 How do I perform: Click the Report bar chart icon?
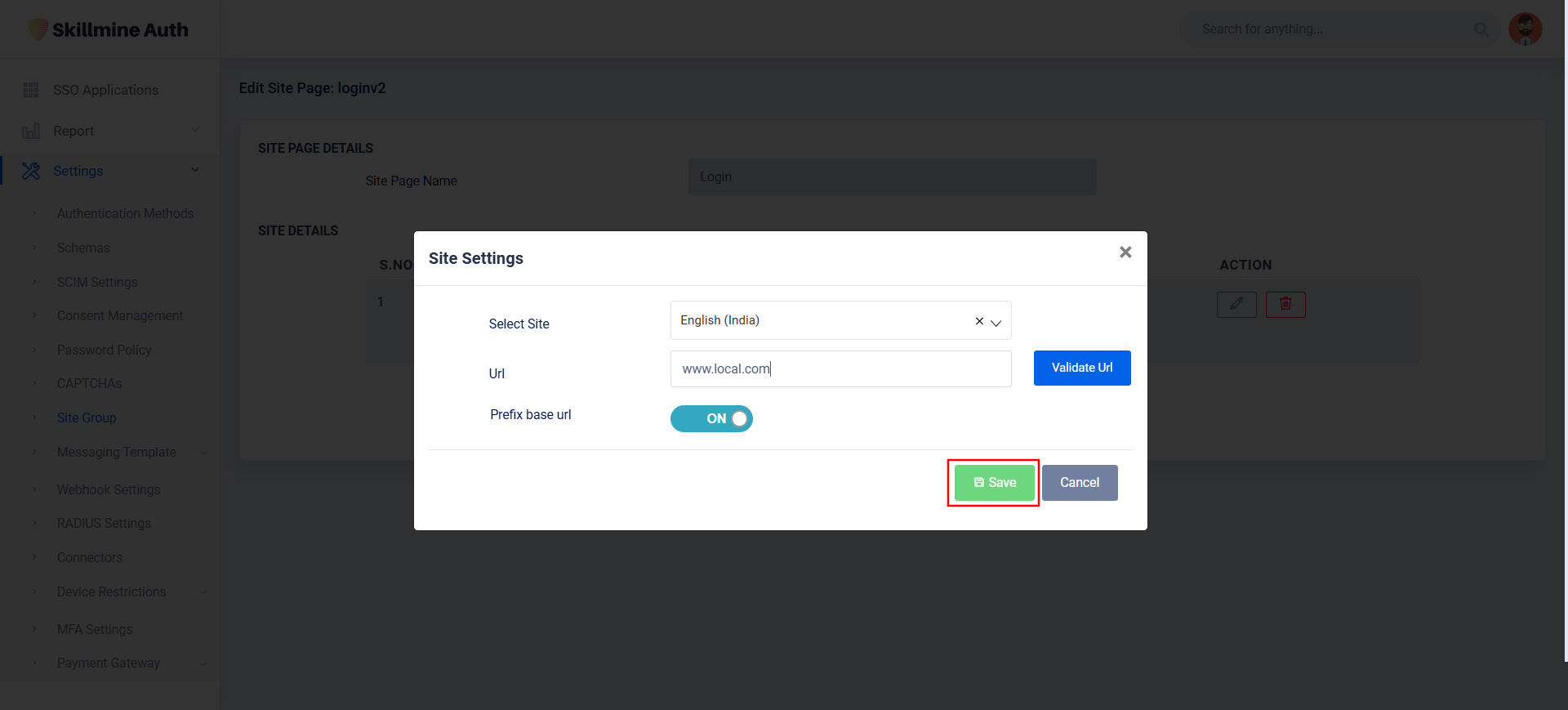tap(31, 131)
